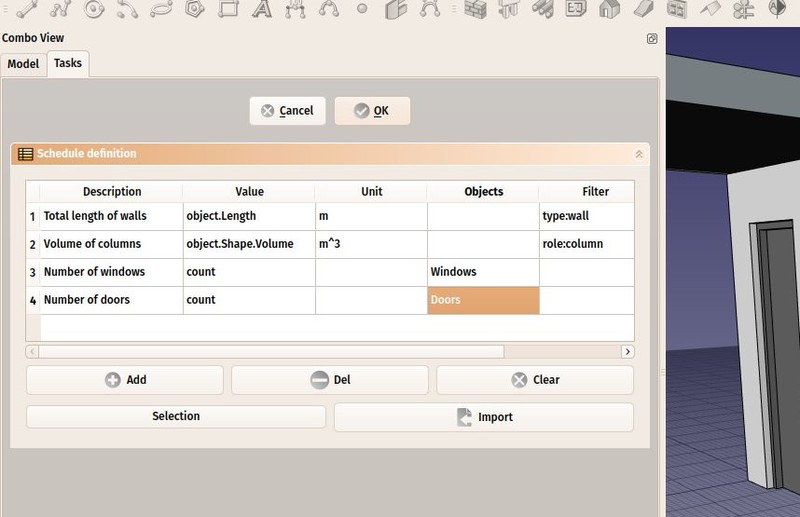Image resolution: width=800 pixels, height=517 pixels.
Task: Select the Window tool icon
Action: tap(677, 9)
